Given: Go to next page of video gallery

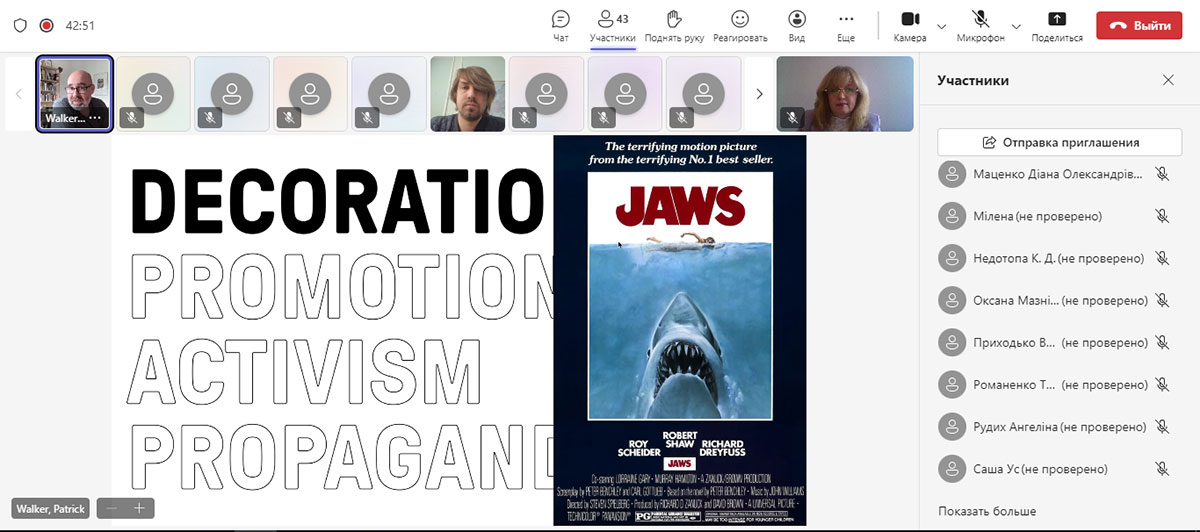Looking at the screenshot, I should pyautogui.click(x=759, y=94).
